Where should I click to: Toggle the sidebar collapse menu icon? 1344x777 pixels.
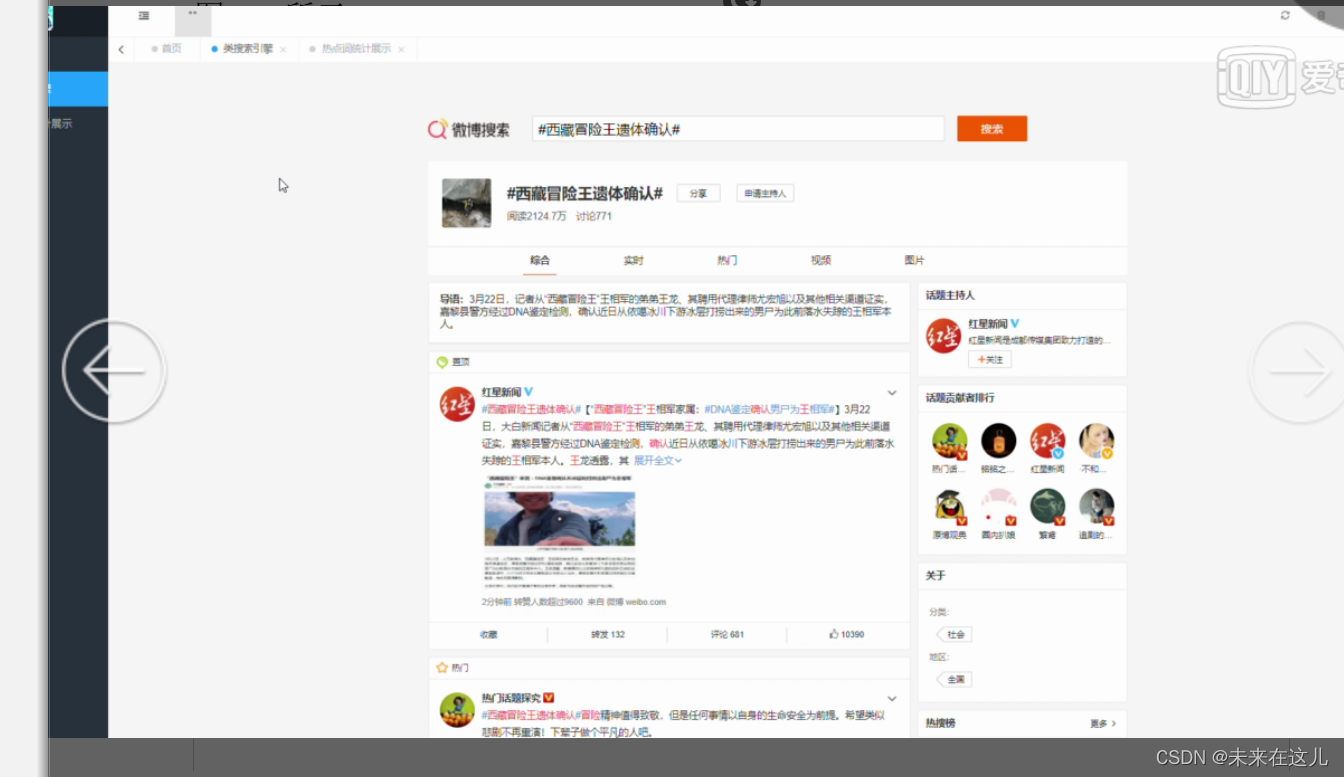(x=144, y=15)
